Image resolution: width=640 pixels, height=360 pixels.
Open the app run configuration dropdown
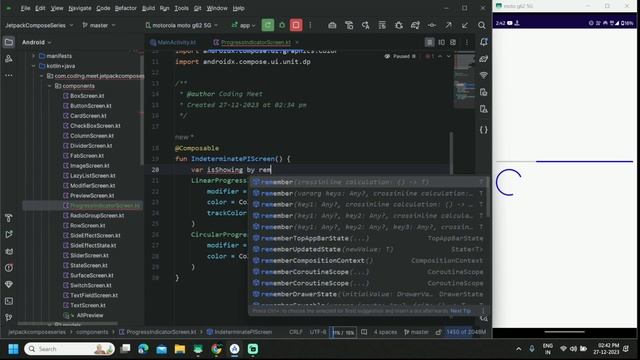[x=244, y=25]
